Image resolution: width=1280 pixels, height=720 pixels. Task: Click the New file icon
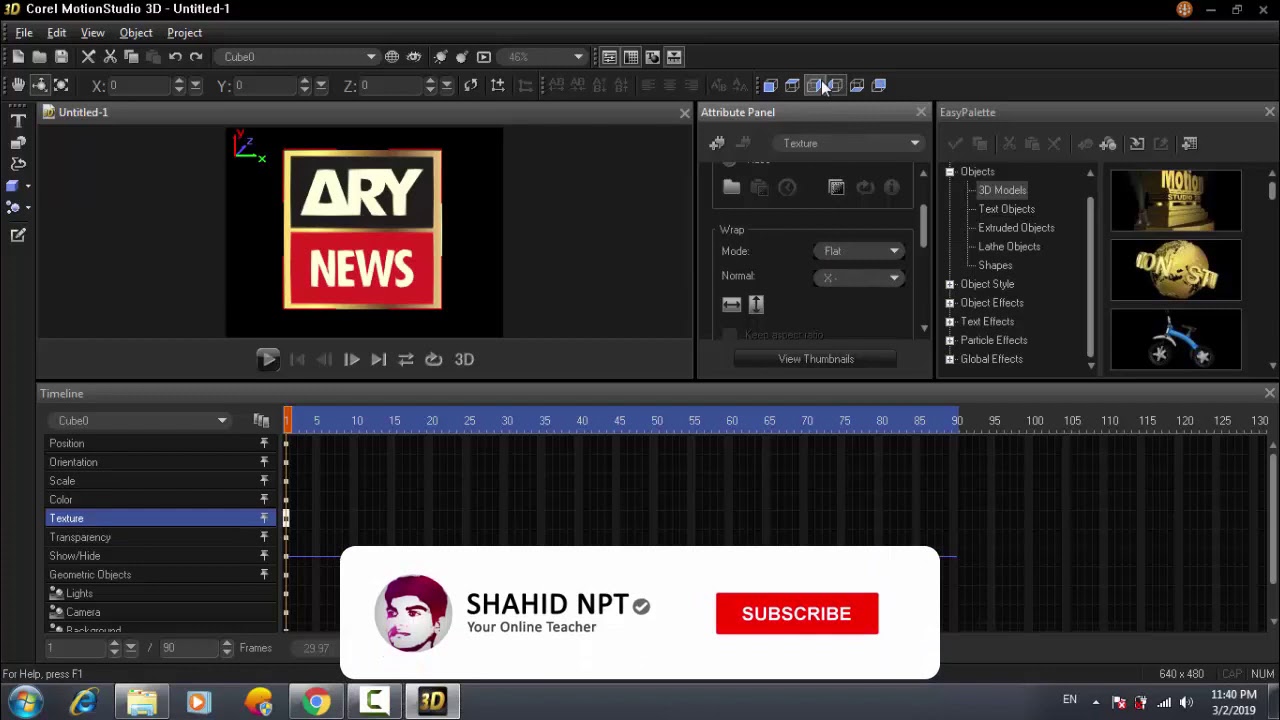pyautogui.click(x=18, y=57)
